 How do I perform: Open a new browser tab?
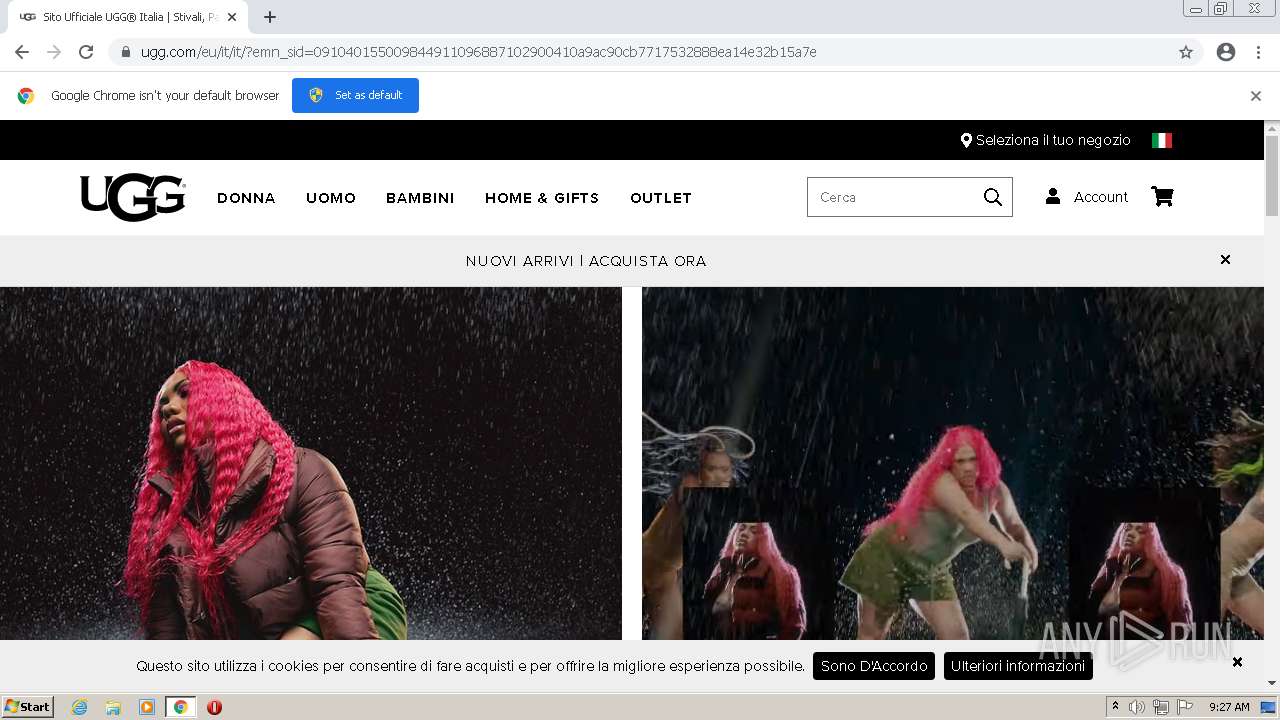tap(270, 17)
